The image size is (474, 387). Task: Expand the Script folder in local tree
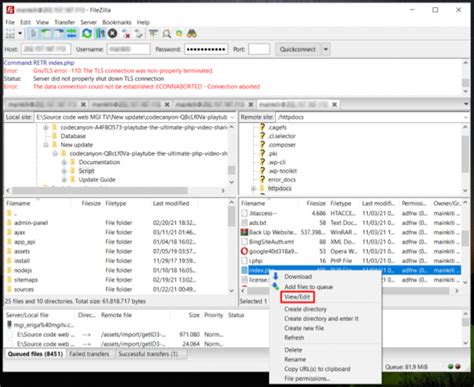(64, 171)
